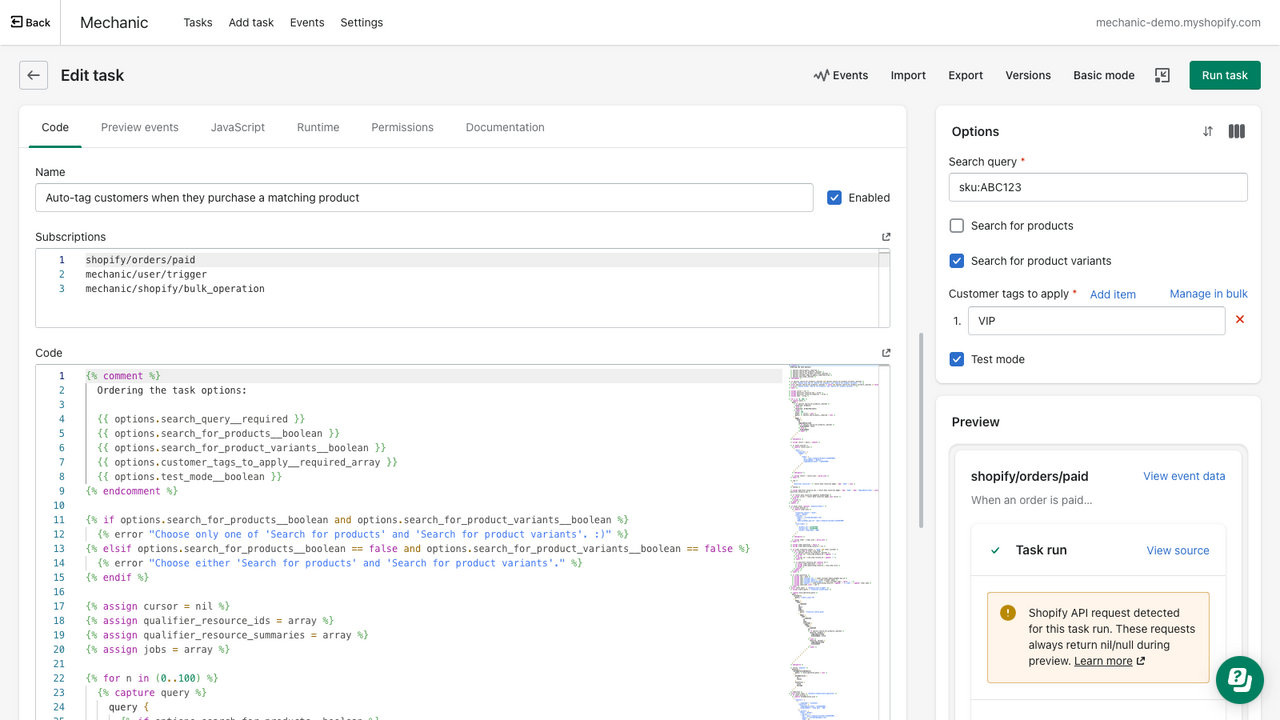This screenshot has height=720, width=1280.
Task: Open Settings from the top menu
Action: coord(361,22)
